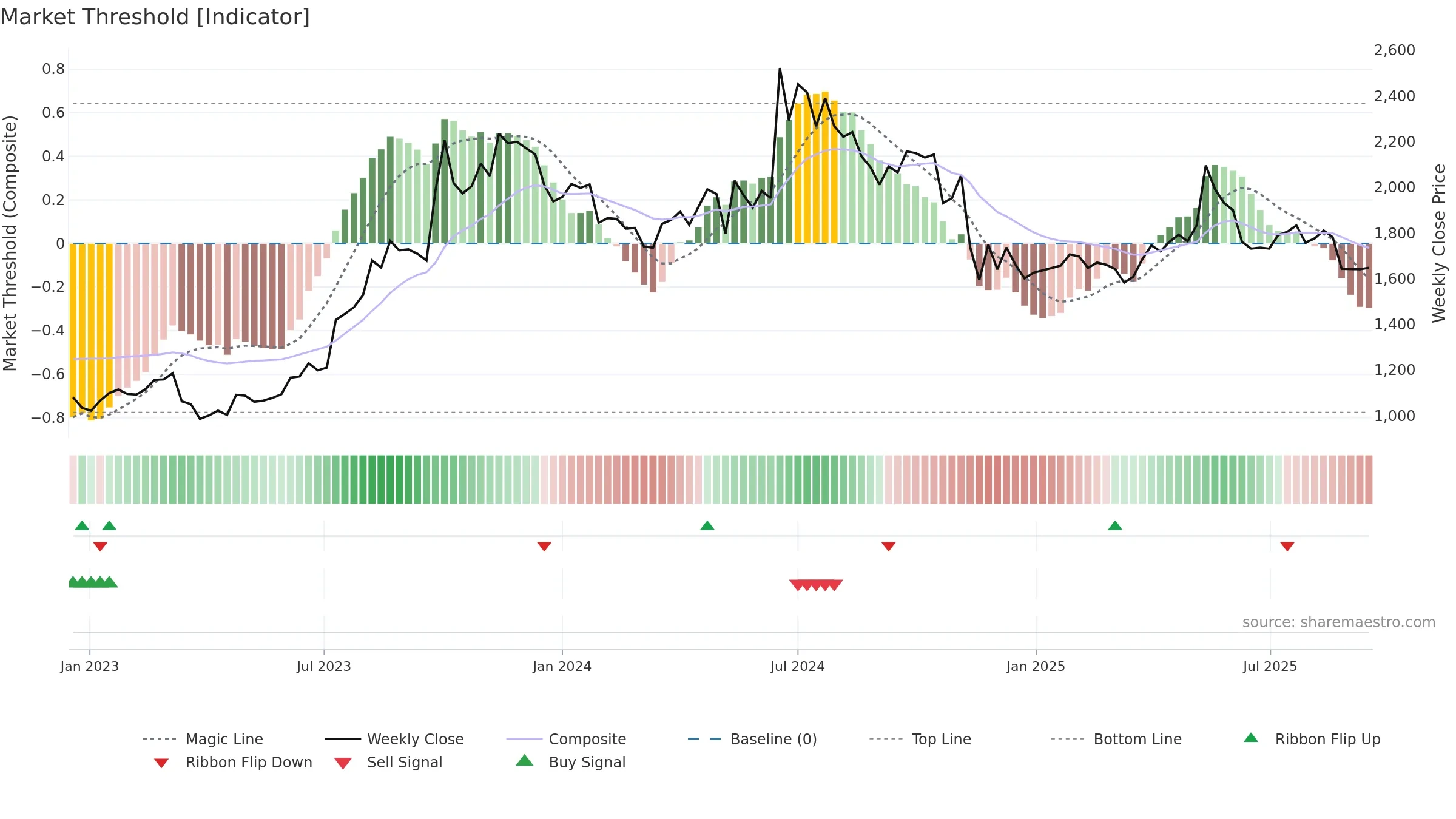Click the Jan 2023 axis label
1456x819 pixels.
(90, 666)
